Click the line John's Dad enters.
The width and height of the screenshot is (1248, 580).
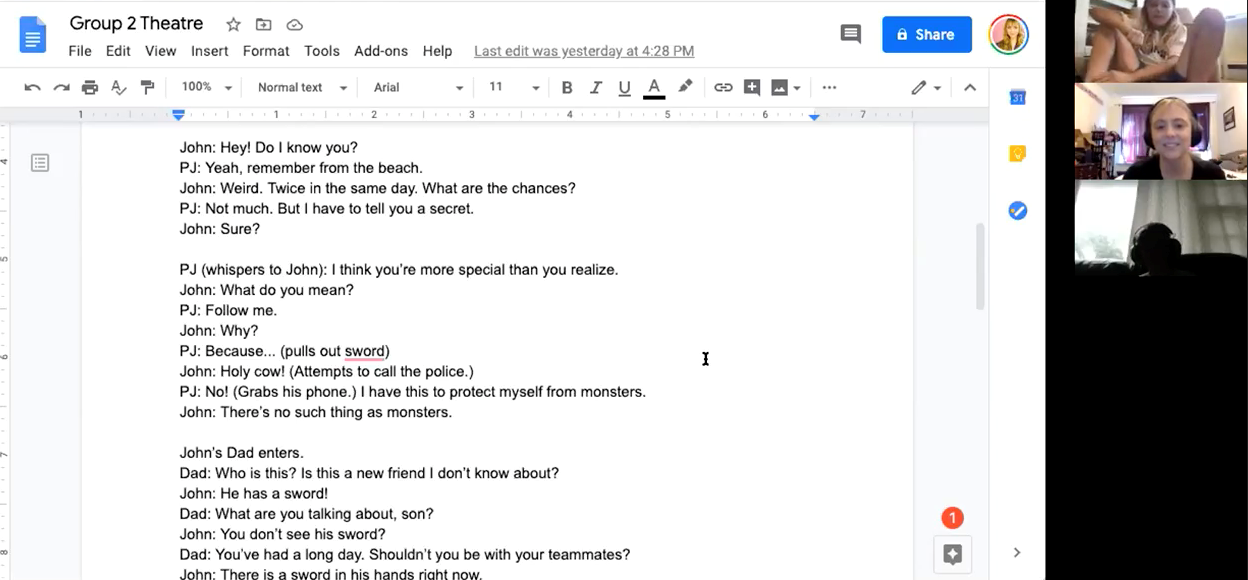click(x=241, y=453)
